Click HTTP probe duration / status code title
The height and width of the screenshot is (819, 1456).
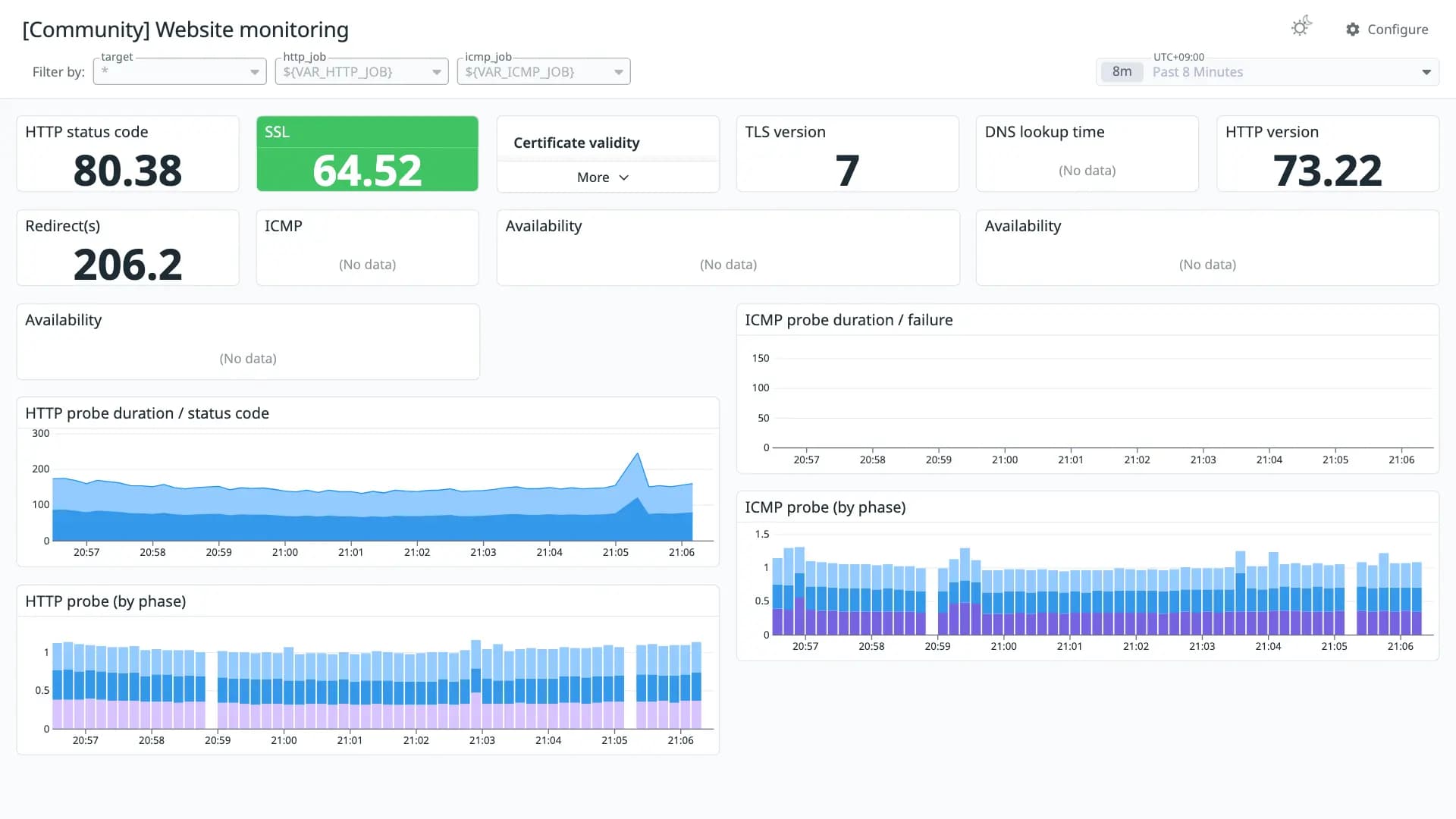pyautogui.click(x=147, y=413)
